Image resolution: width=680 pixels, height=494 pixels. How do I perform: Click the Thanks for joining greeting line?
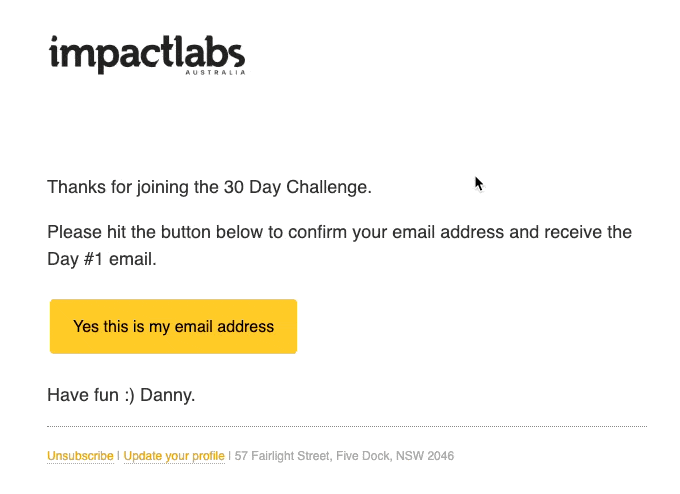[209, 187]
